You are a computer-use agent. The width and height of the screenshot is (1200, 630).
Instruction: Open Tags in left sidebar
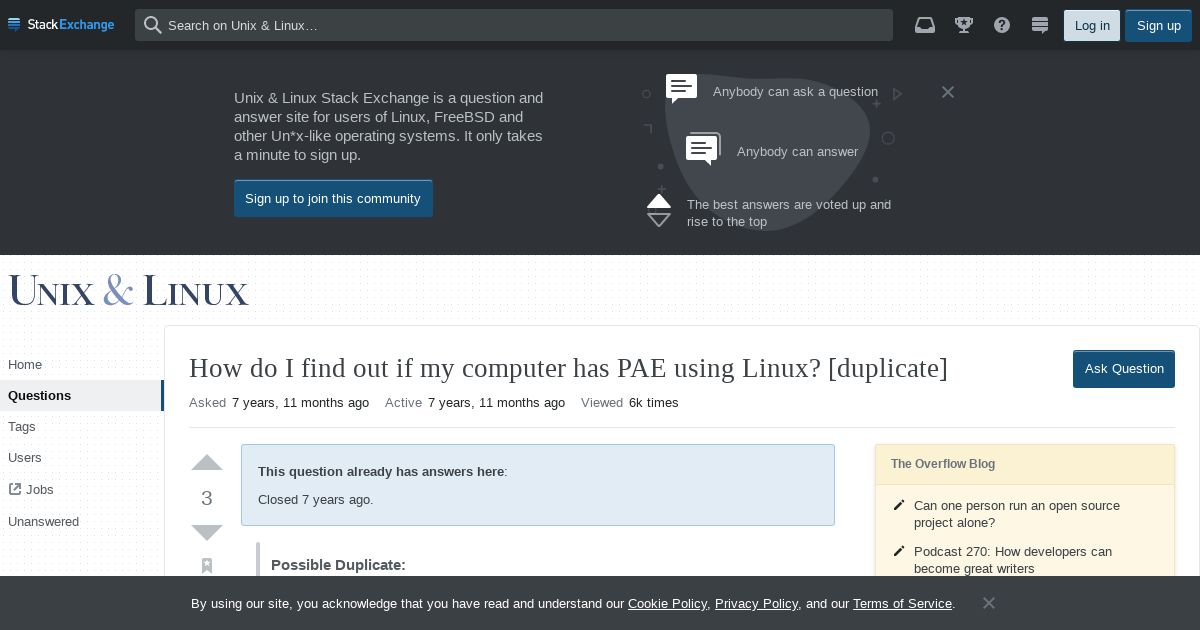[22, 426]
